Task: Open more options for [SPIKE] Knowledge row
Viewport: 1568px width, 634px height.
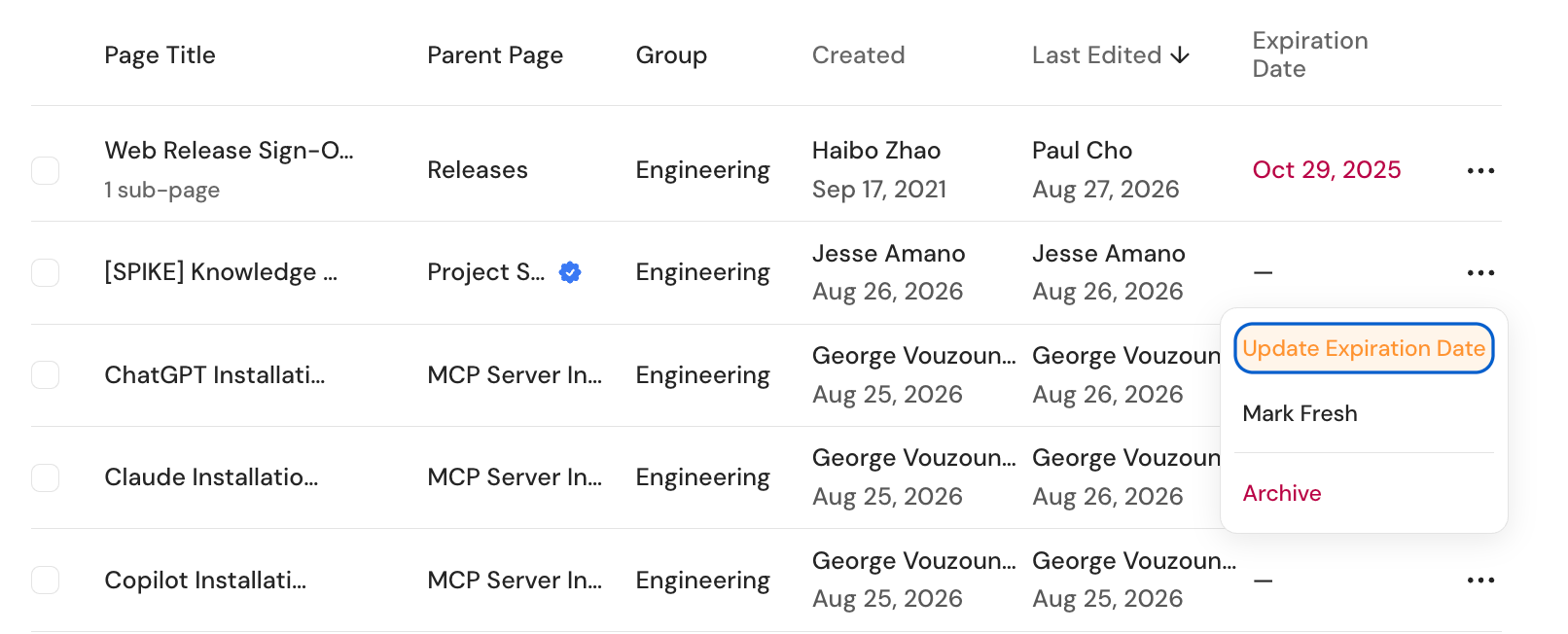Action: coord(1480,273)
